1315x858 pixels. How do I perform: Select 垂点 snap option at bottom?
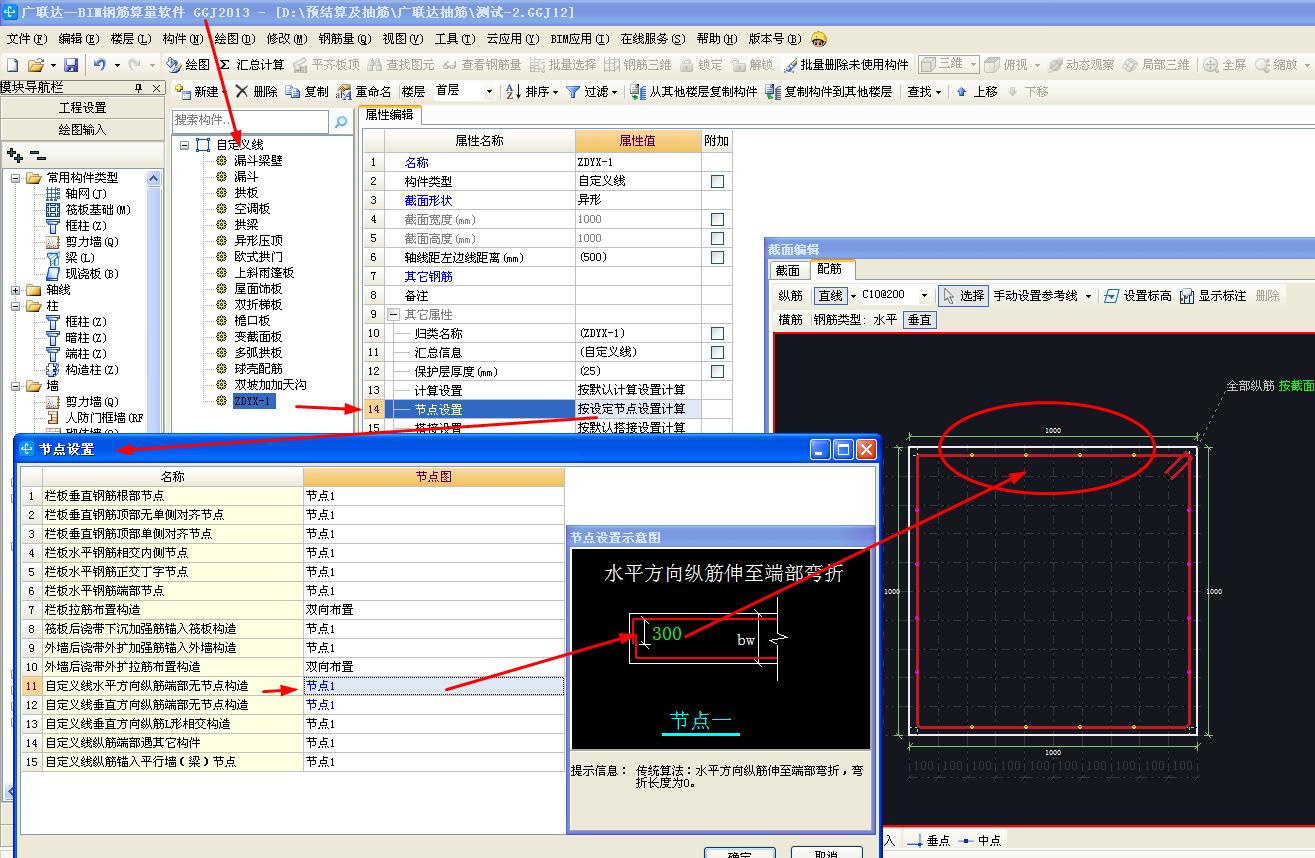[928, 841]
